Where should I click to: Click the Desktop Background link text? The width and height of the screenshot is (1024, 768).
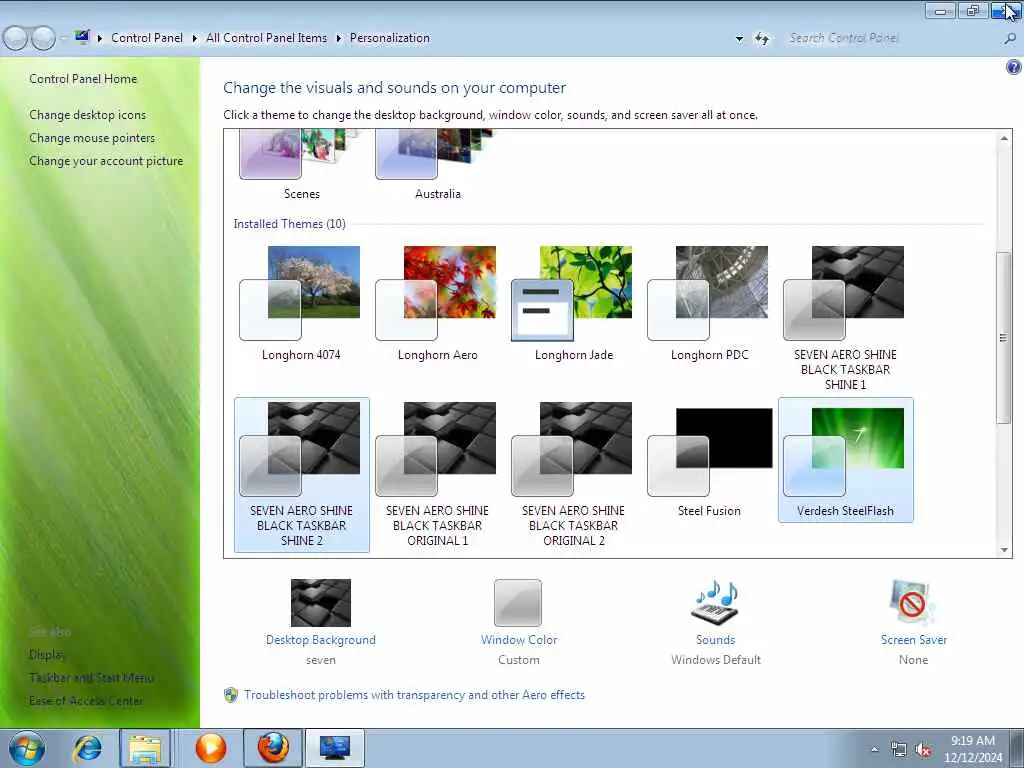321,640
